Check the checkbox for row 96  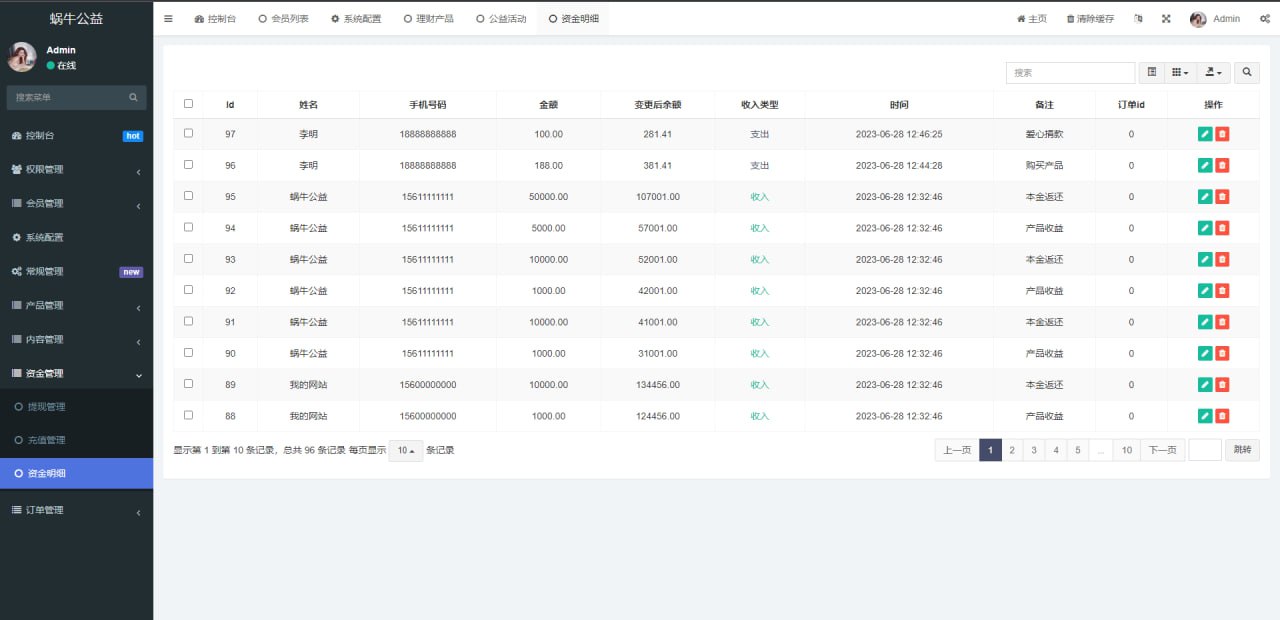(x=188, y=165)
